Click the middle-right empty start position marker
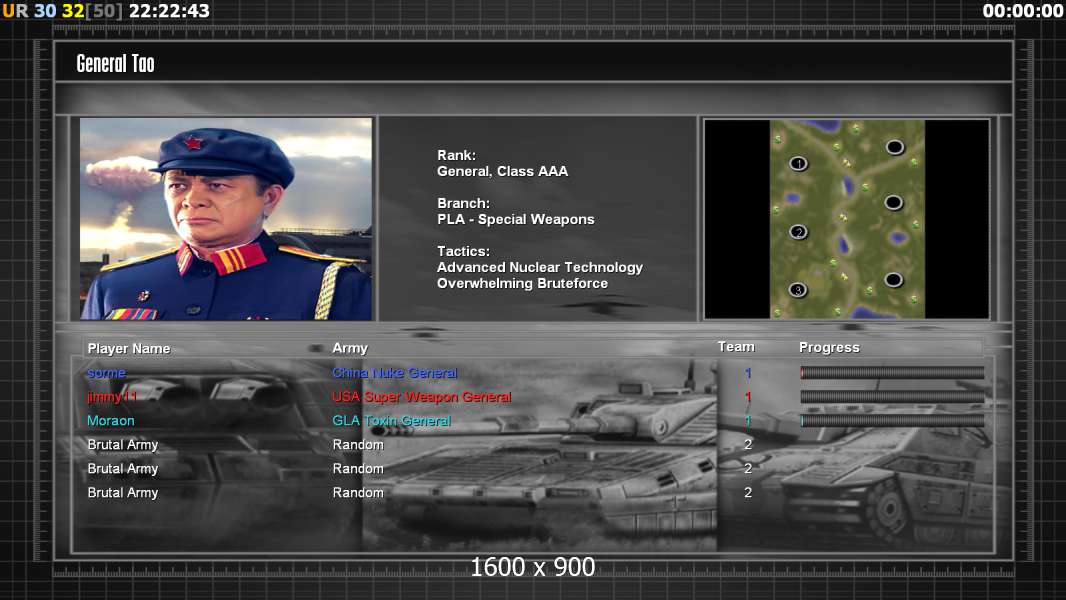The image size is (1066, 600). [894, 203]
